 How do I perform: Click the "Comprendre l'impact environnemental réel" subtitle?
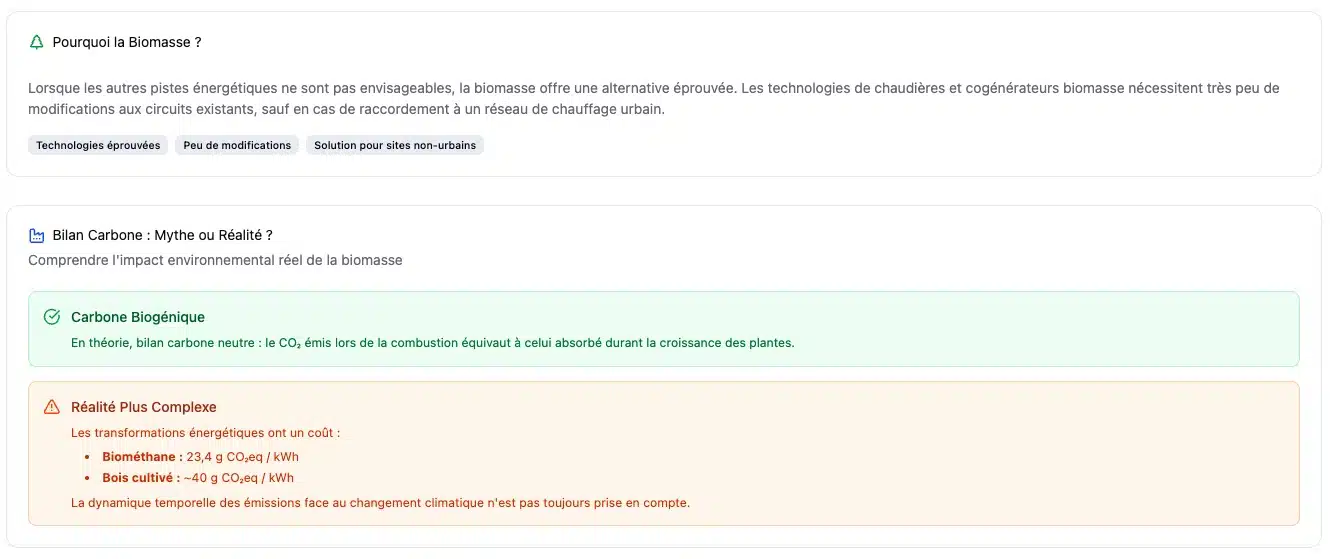point(215,260)
